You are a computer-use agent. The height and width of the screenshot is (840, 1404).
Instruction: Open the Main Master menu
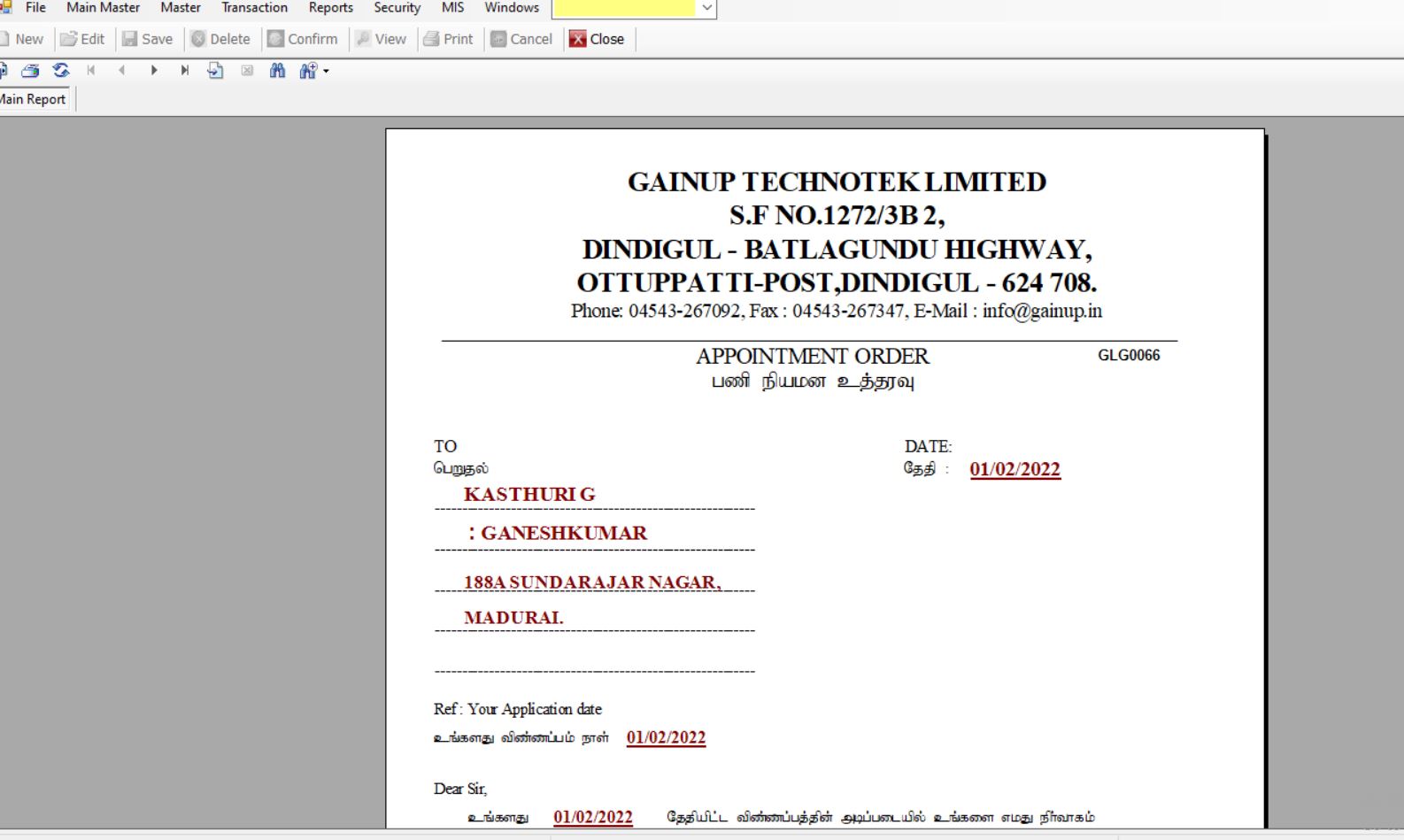(x=103, y=8)
